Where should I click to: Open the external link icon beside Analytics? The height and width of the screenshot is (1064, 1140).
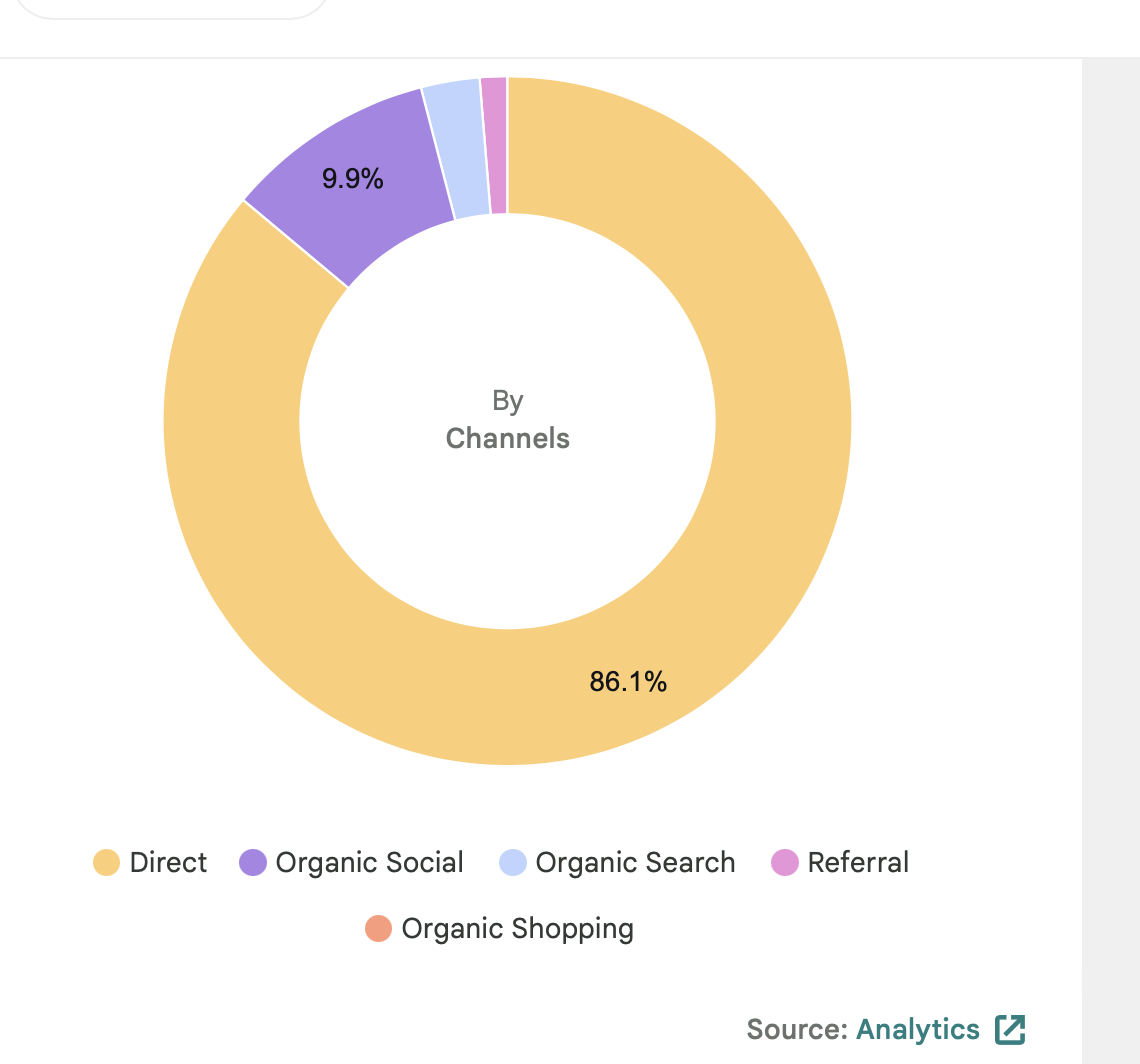tap(1010, 1029)
